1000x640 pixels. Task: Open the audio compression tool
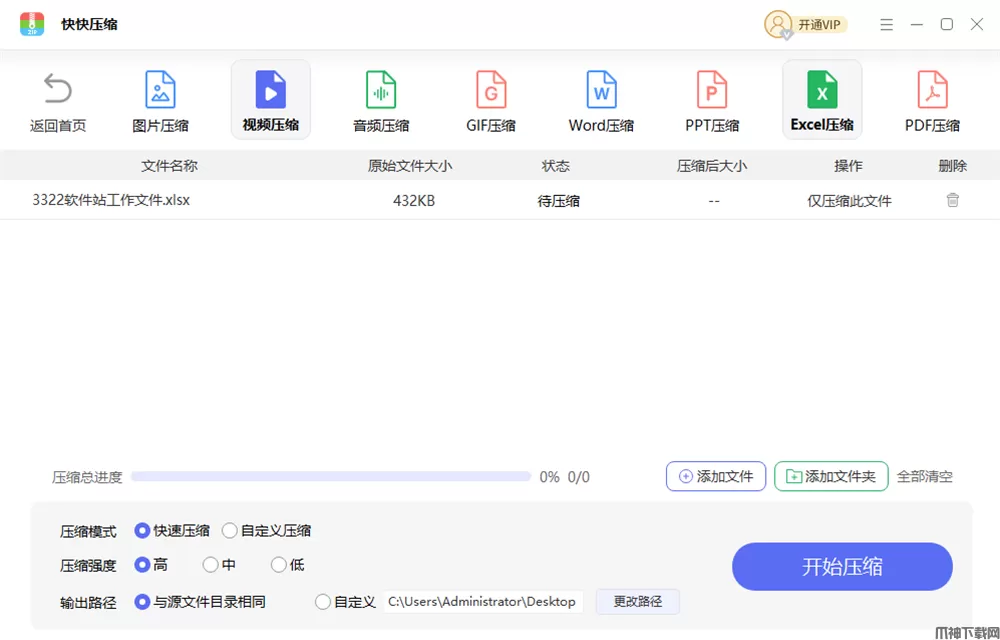(380, 90)
